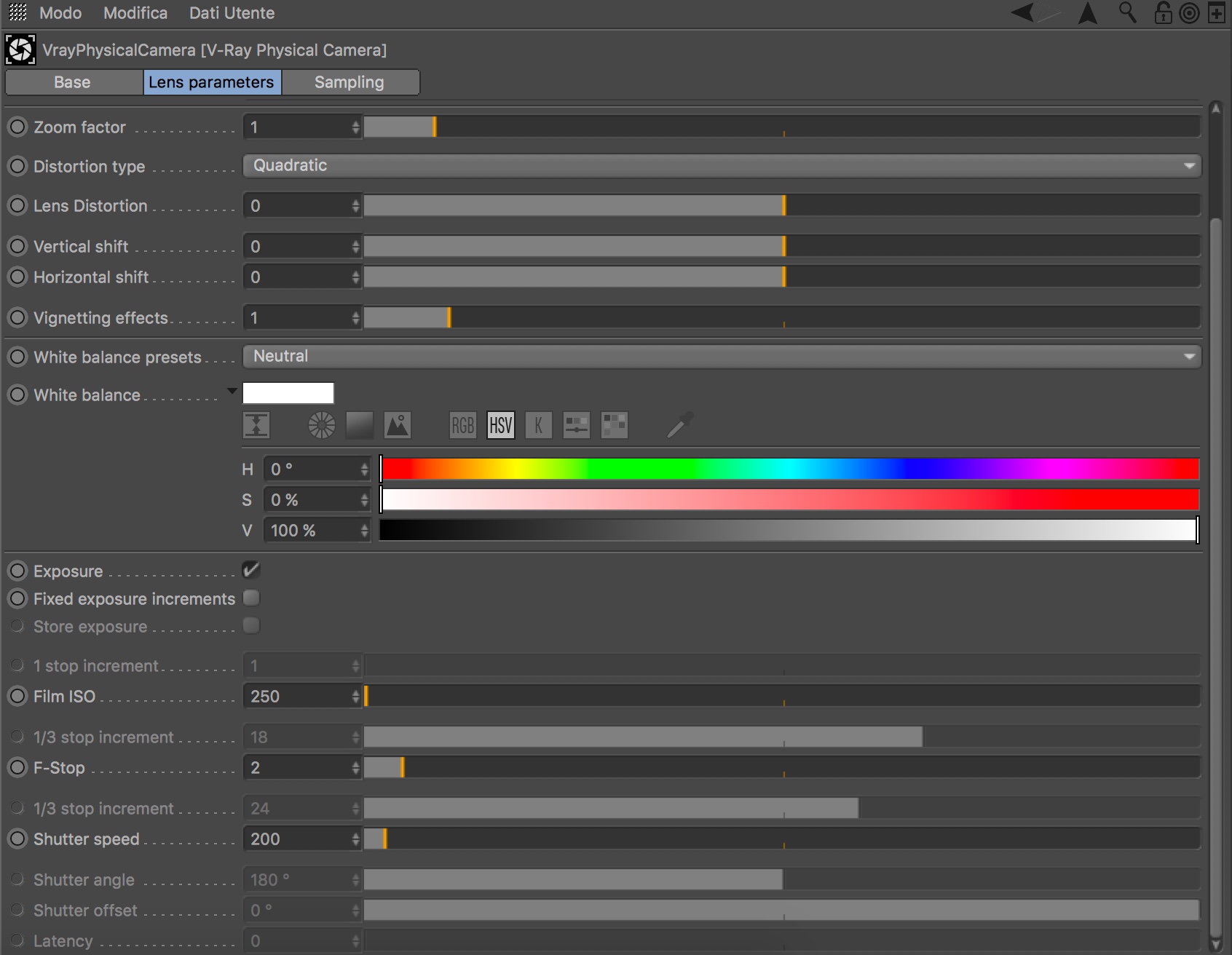This screenshot has height=955, width=1232.
Task: Open the Modo menu
Action: pos(60,13)
